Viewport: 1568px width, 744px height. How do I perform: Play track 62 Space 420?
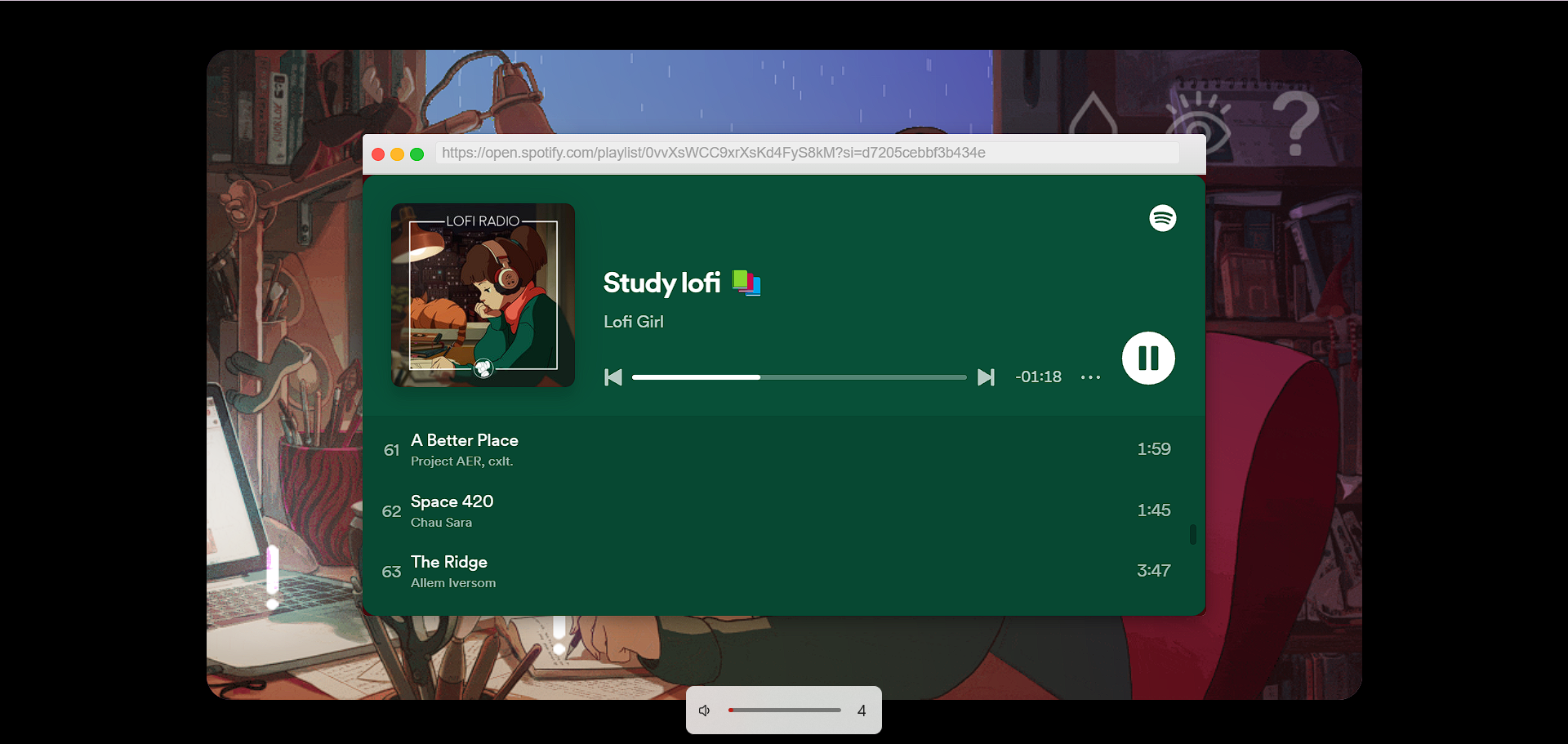(x=784, y=510)
